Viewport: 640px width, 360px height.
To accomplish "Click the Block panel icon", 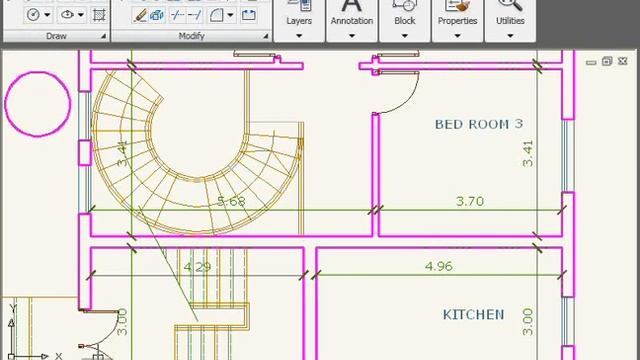I will 404,6.
